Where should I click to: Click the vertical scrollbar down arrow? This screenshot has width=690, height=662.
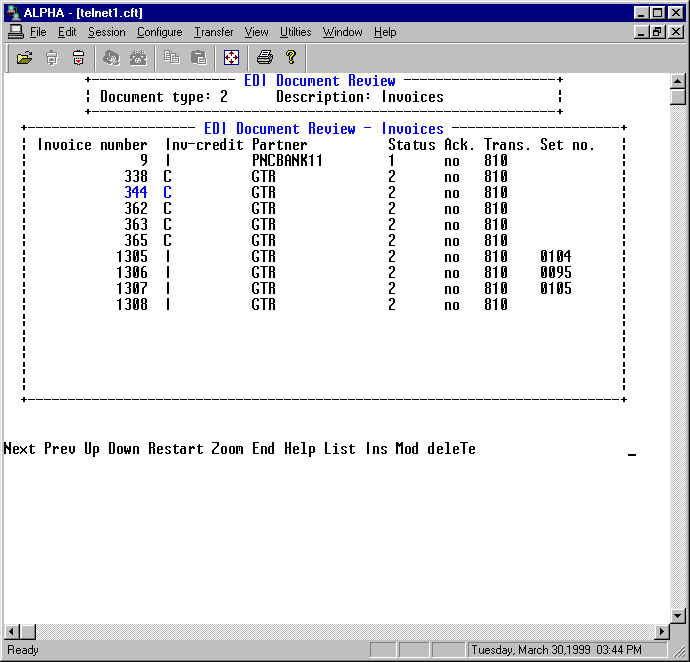click(x=678, y=615)
